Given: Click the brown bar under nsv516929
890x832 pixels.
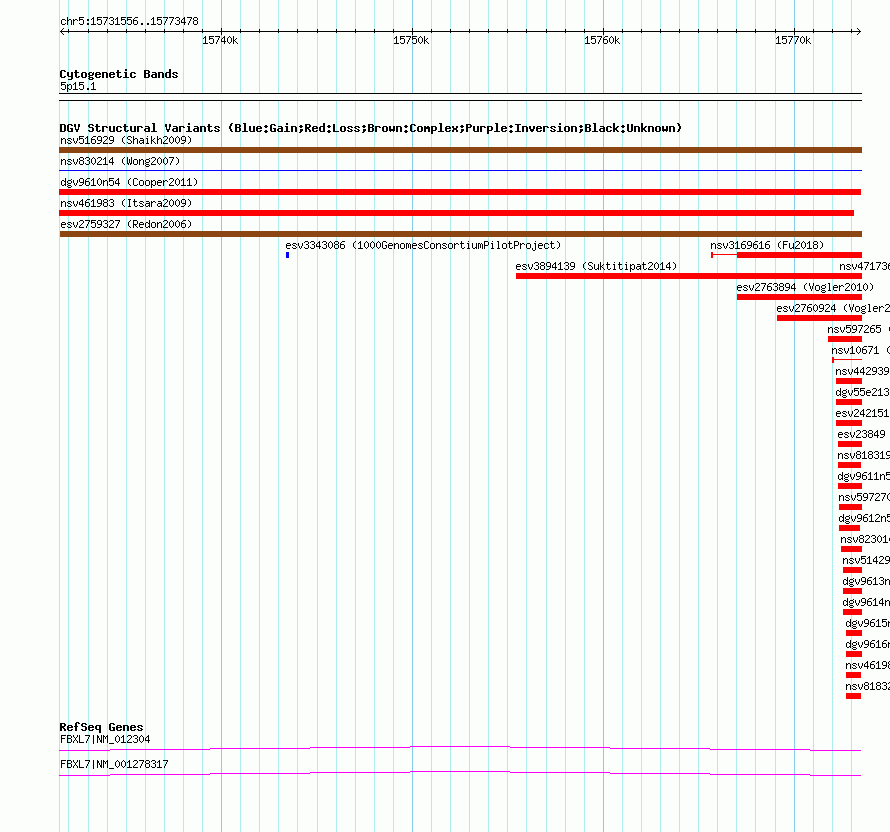Looking at the screenshot, I should pyautogui.click(x=460, y=150).
